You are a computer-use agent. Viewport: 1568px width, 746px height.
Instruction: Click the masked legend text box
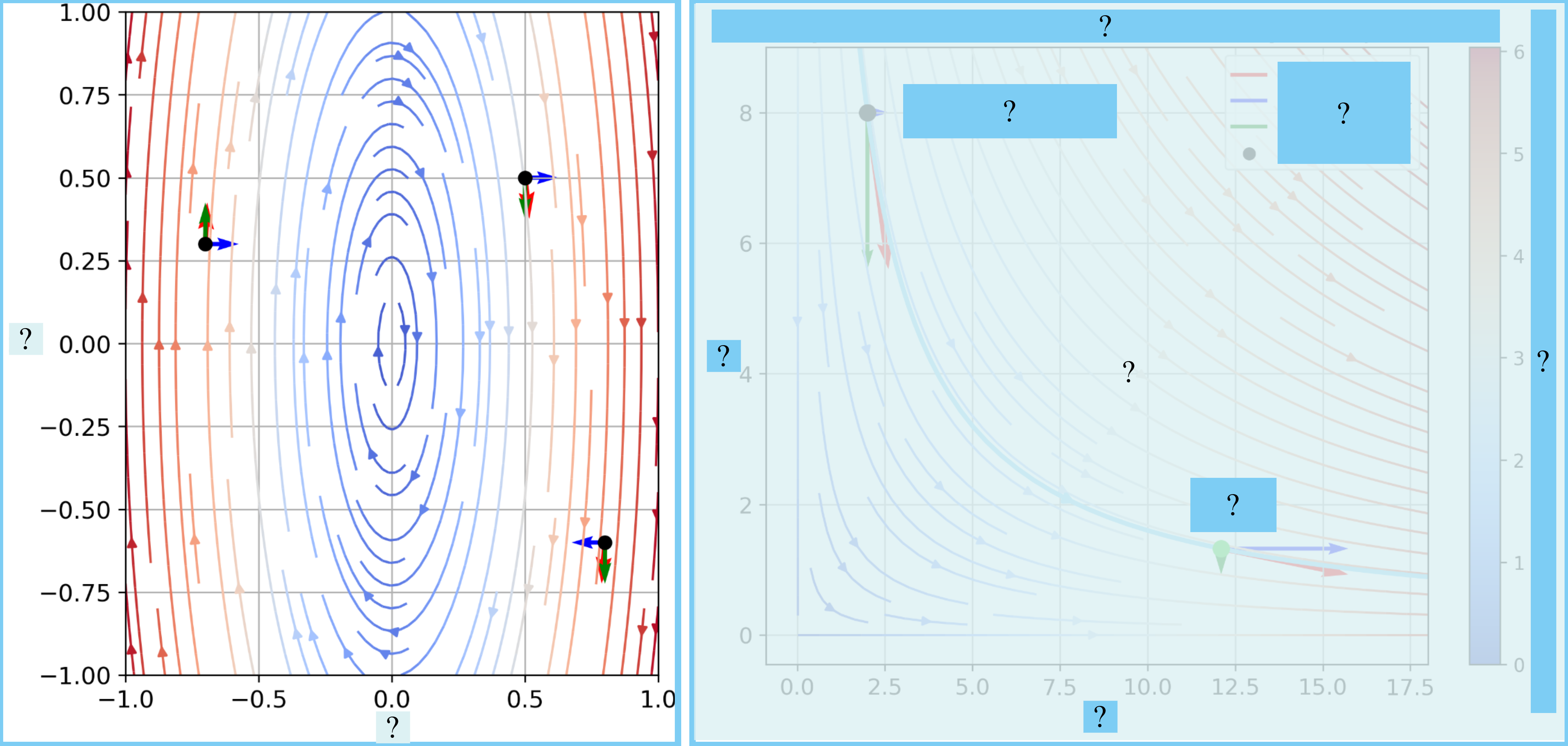point(1344,113)
